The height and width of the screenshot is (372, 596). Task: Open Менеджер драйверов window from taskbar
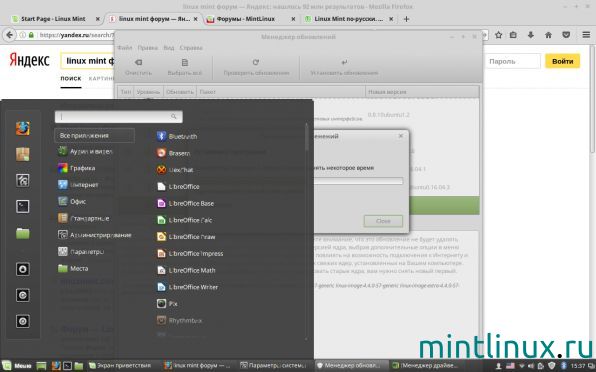[x=426, y=366]
